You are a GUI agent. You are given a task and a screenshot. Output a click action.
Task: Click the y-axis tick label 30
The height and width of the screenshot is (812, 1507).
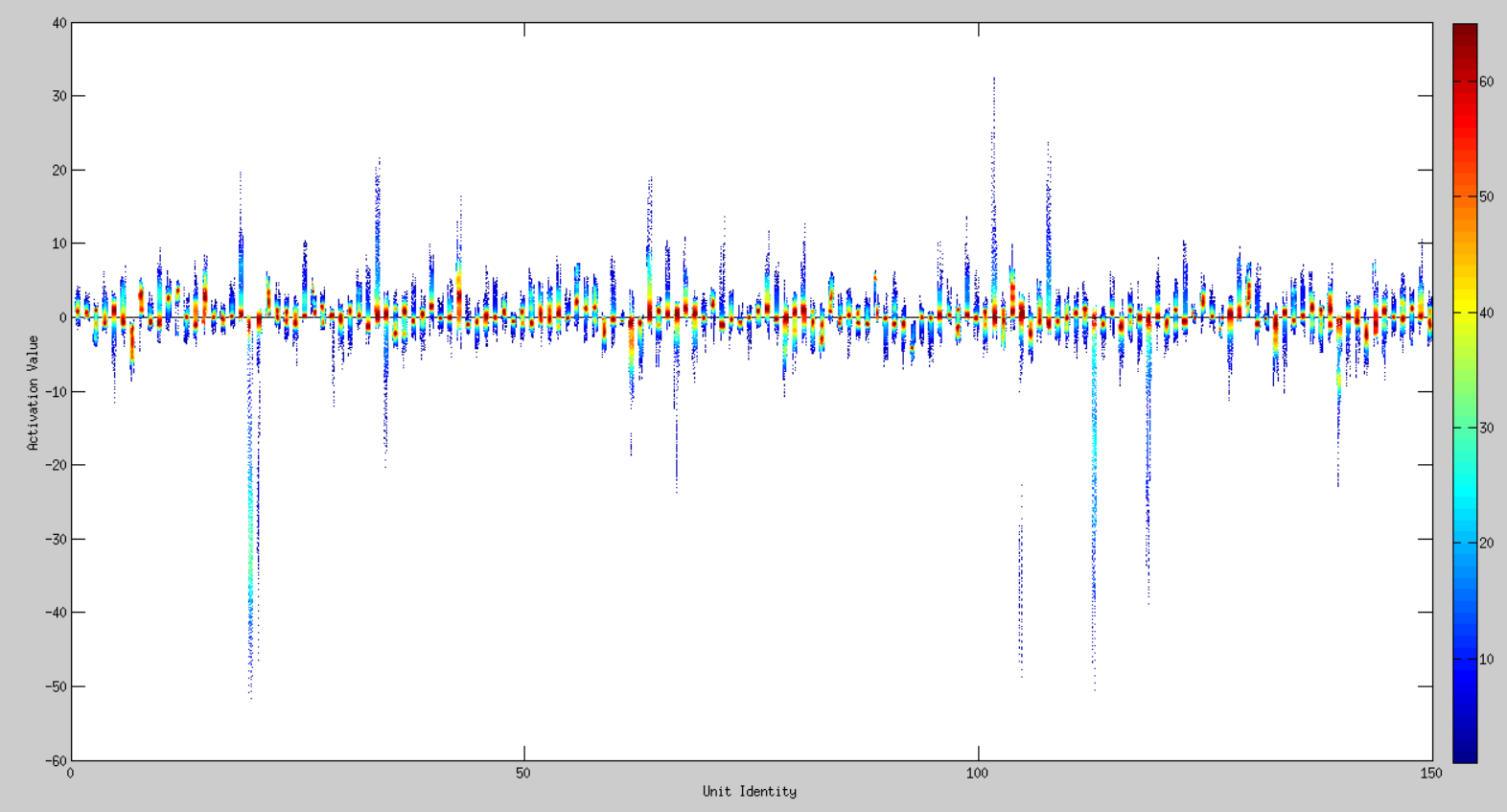click(x=59, y=96)
